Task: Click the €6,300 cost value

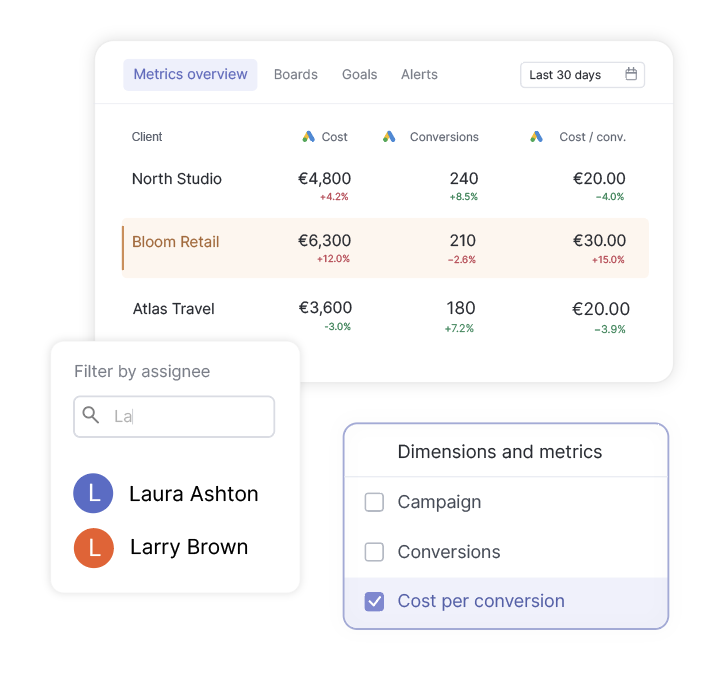Action: pos(325,240)
